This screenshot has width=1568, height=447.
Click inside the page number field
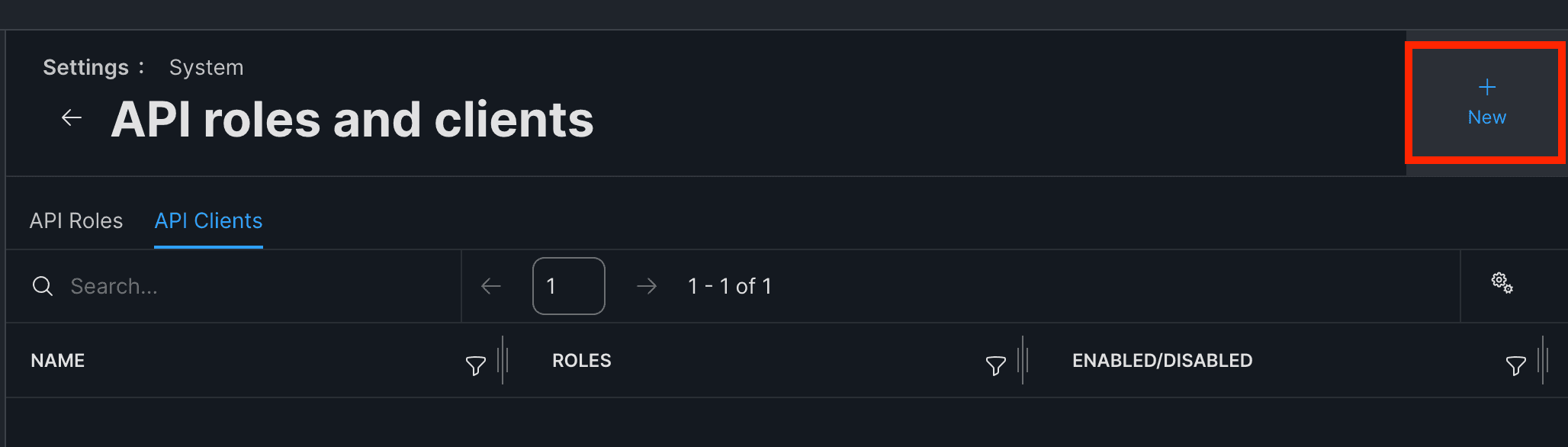568,285
